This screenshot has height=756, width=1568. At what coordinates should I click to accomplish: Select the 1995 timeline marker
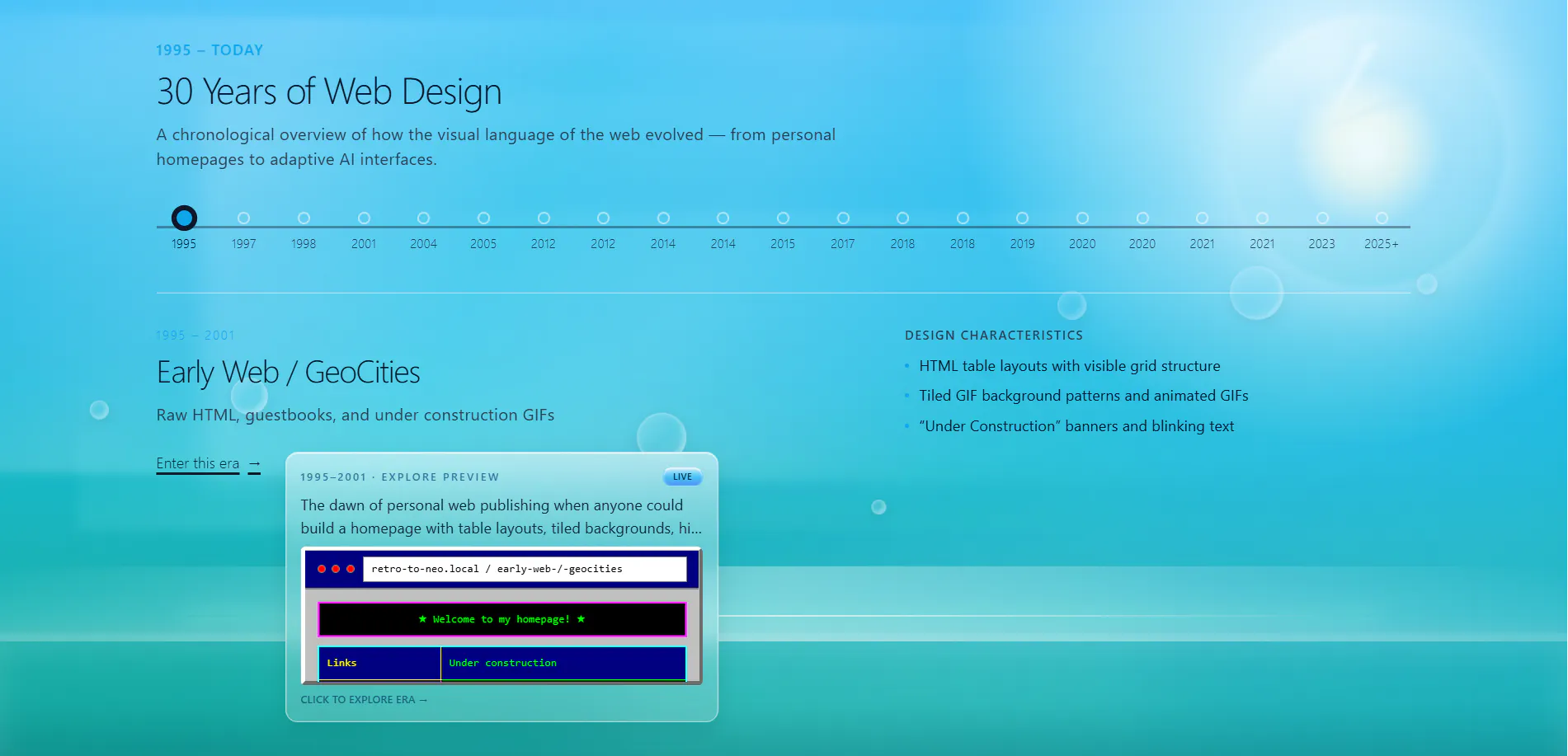[x=184, y=218]
